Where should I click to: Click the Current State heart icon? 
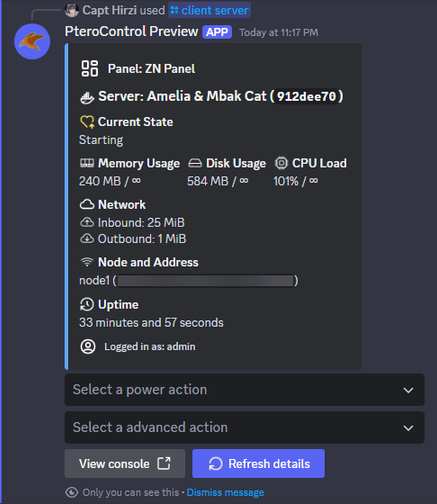coord(87,122)
